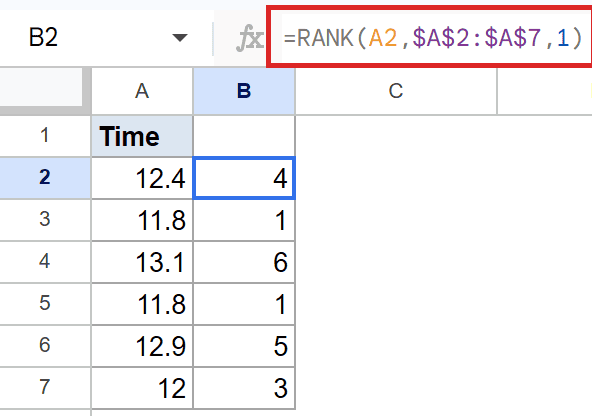The width and height of the screenshot is (592, 416).
Task: Select row 2 header
Action: click(45, 177)
